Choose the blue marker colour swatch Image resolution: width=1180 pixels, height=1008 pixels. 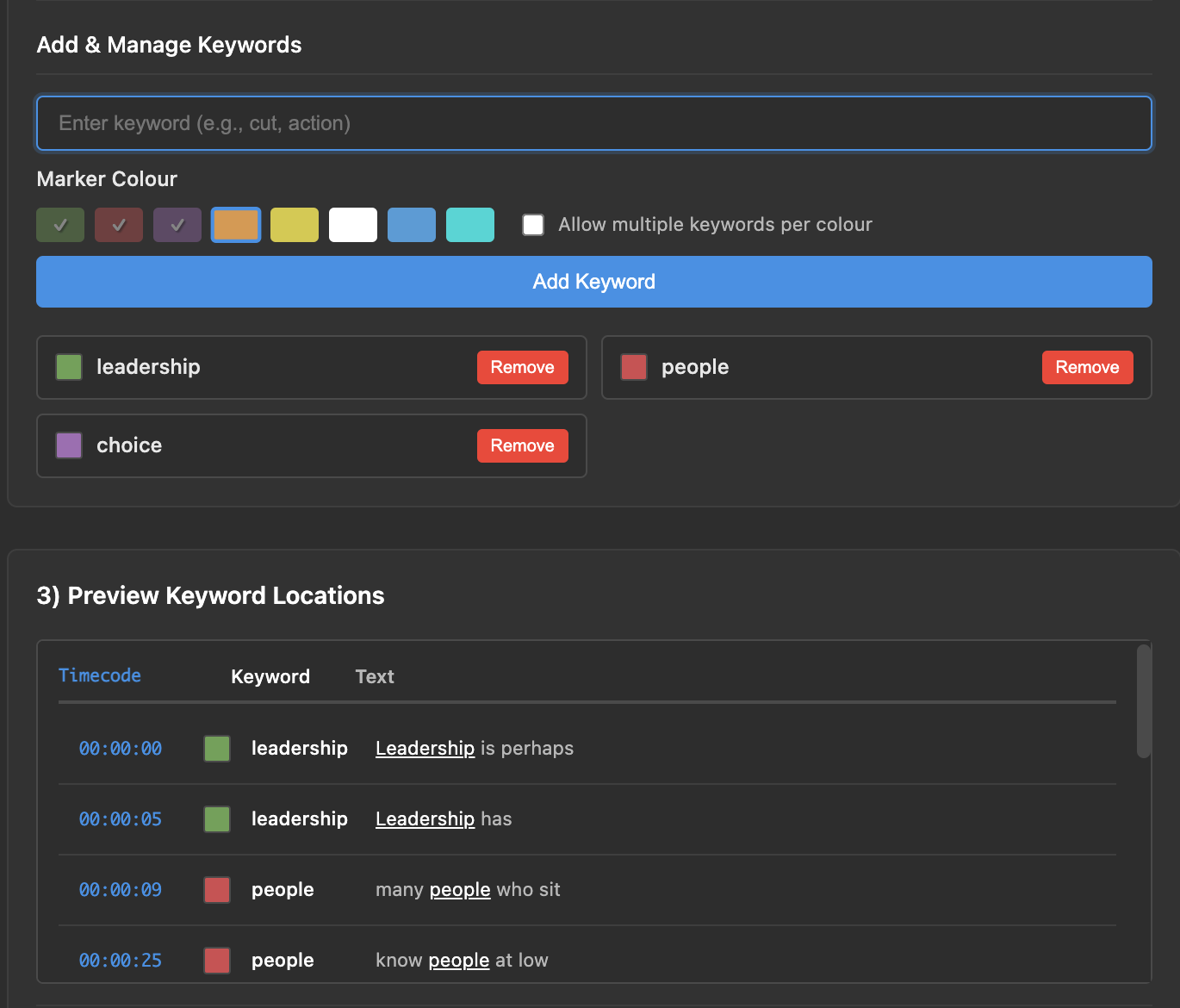(412, 225)
